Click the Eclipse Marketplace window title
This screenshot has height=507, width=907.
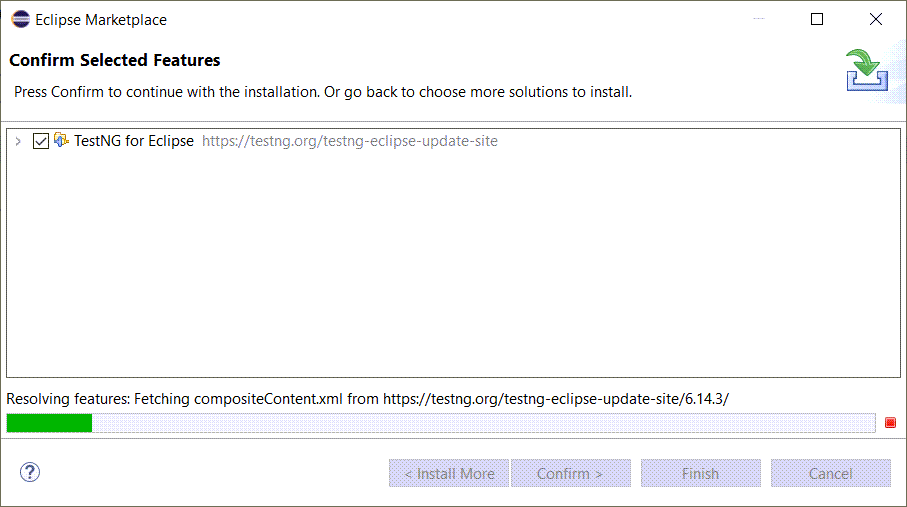pos(101,20)
